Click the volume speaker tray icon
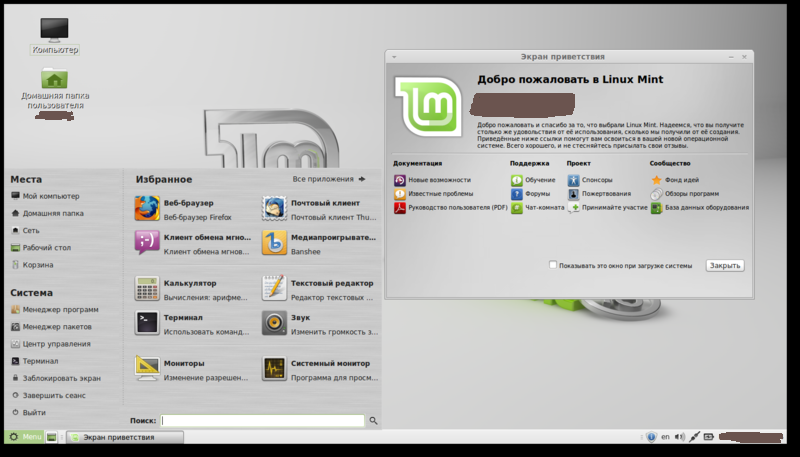Image resolution: width=800 pixels, height=457 pixels. click(680, 437)
